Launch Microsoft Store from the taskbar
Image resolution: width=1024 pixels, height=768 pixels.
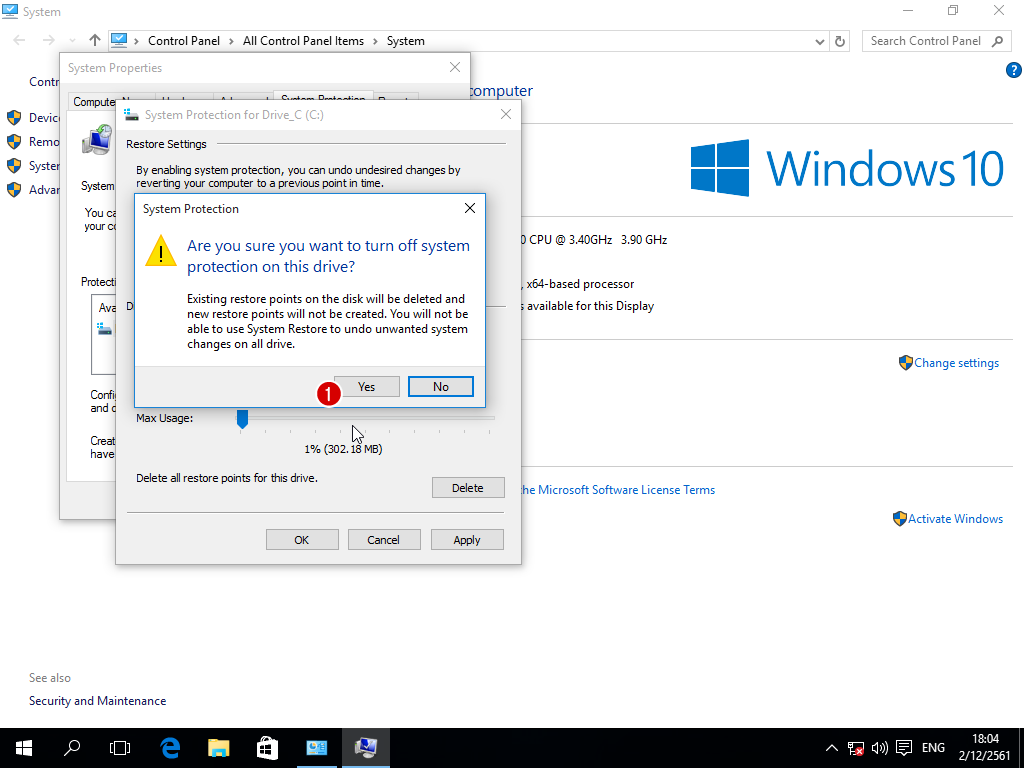click(267, 748)
